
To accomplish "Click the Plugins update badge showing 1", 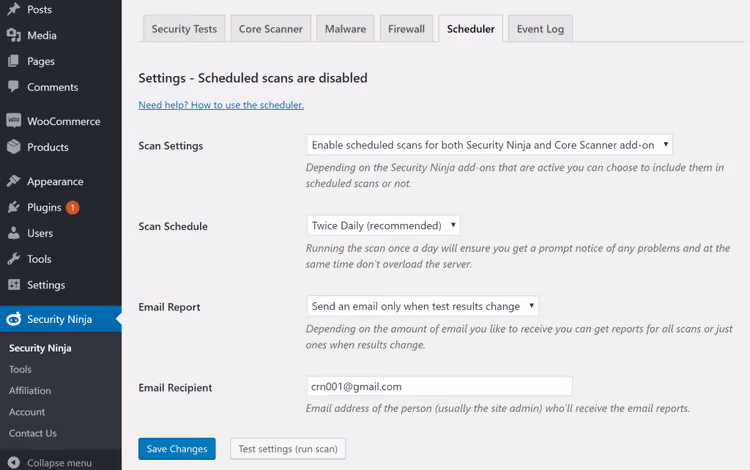I will 72,208.
